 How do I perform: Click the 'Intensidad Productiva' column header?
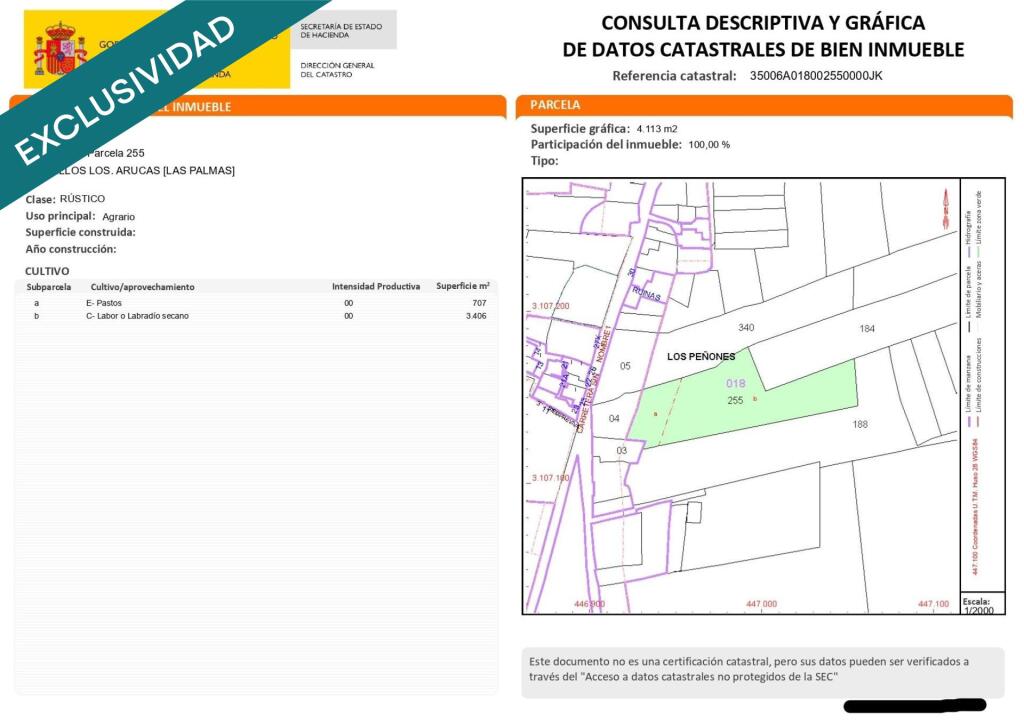coord(376,287)
